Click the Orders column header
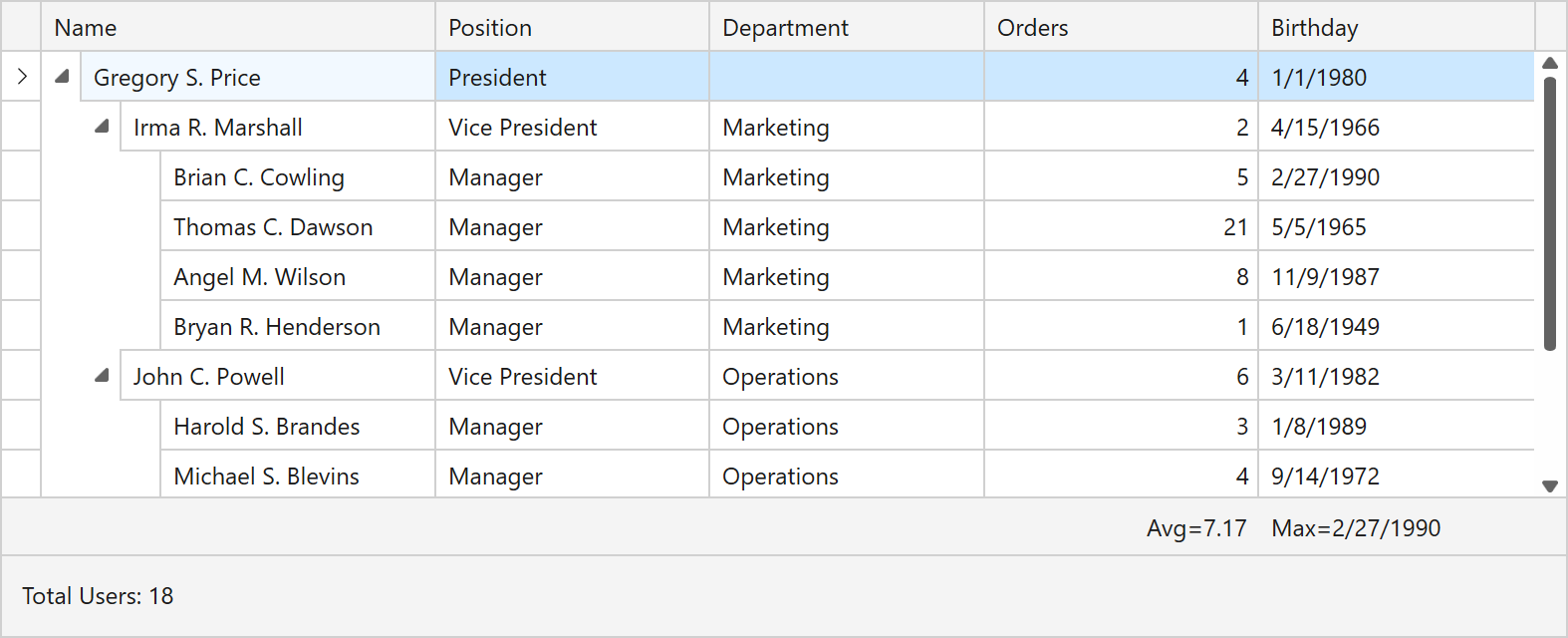Screen dimensions: 1568x638 (x=1120, y=28)
